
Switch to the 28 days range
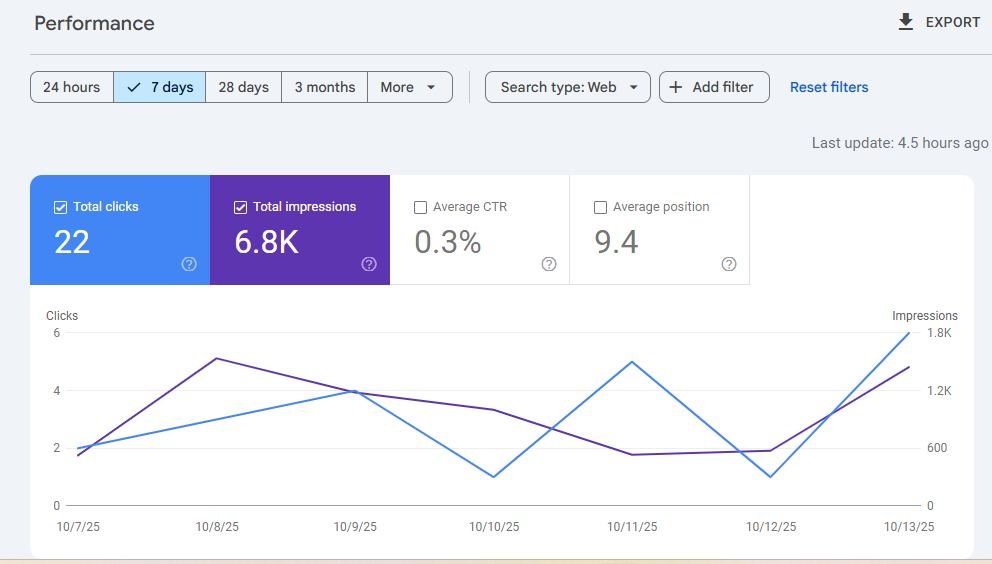(244, 87)
